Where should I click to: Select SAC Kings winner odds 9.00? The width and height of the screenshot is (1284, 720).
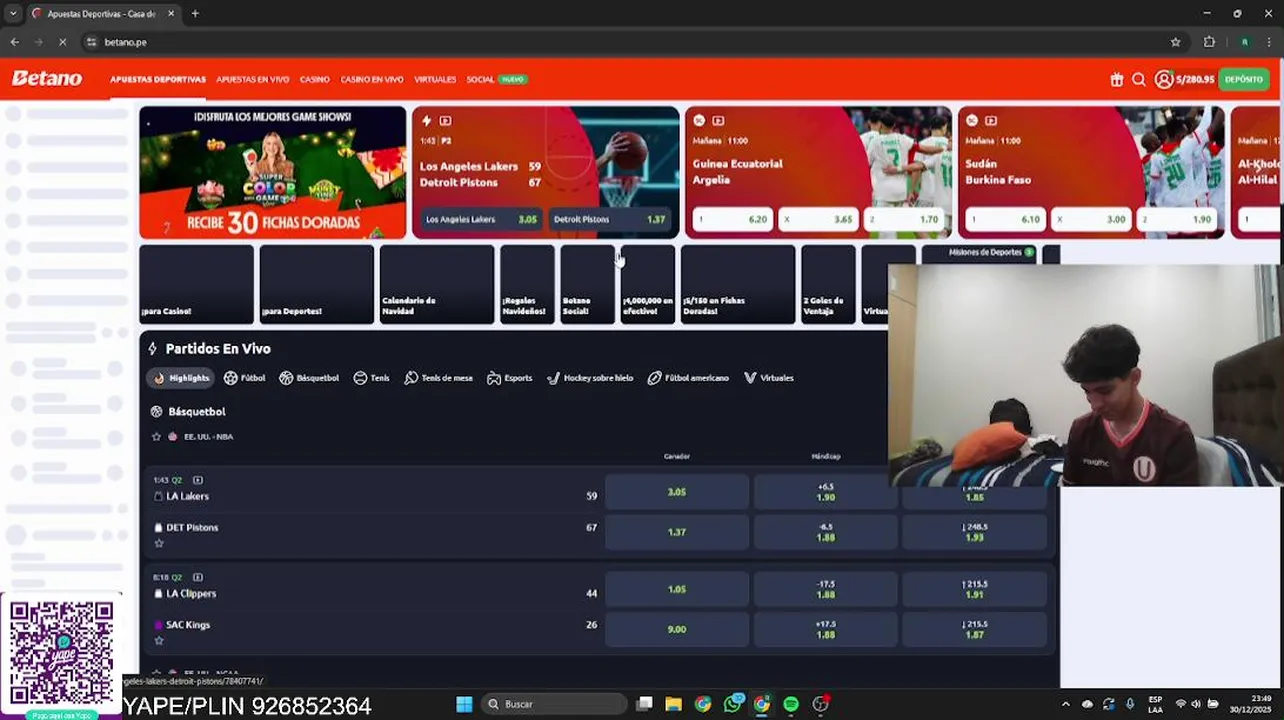point(677,629)
